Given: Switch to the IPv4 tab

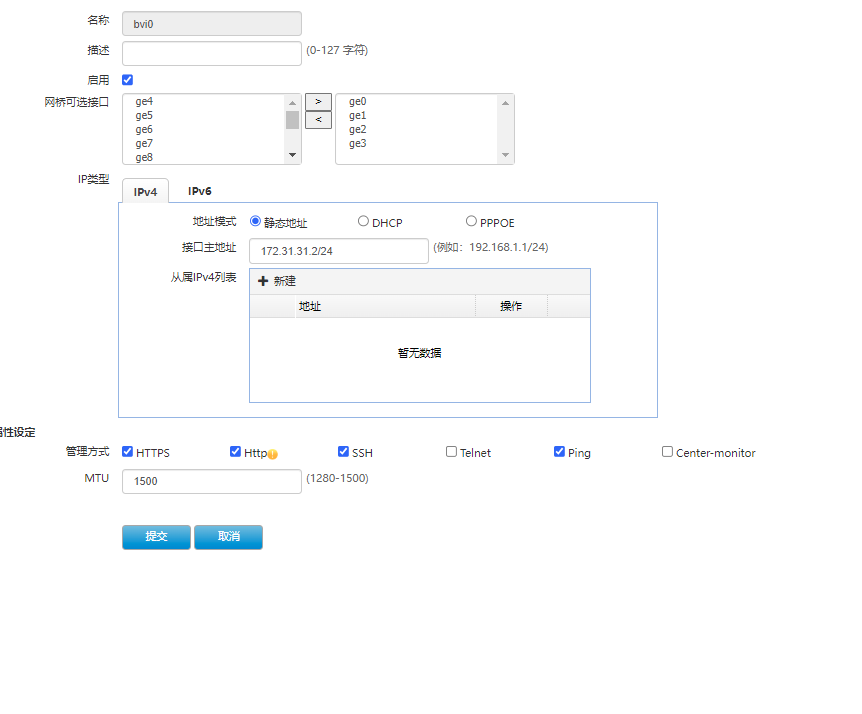Looking at the screenshot, I should point(145,191).
